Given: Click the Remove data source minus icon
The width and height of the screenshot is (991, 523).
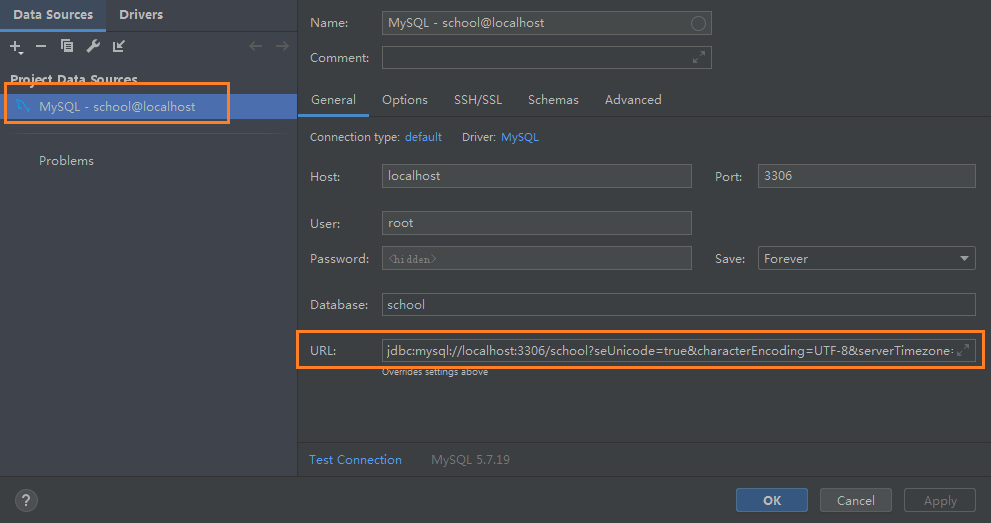Looking at the screenshot, I should coord(41,46).
